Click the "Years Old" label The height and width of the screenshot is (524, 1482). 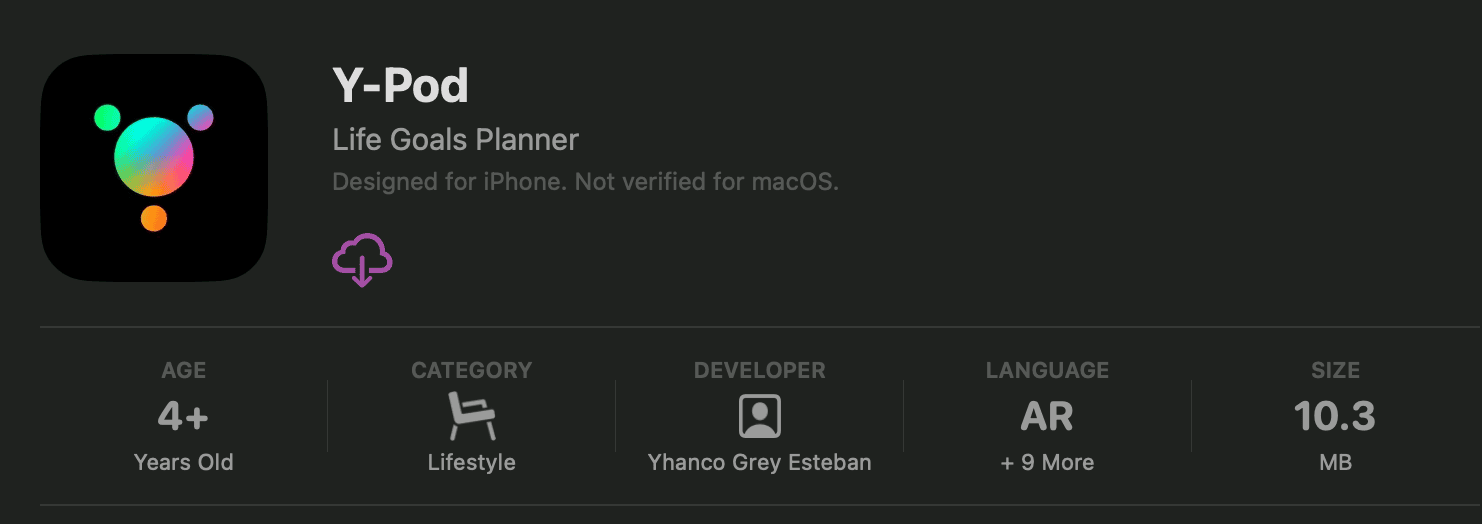pyautogui.click(x=183, y=463)
